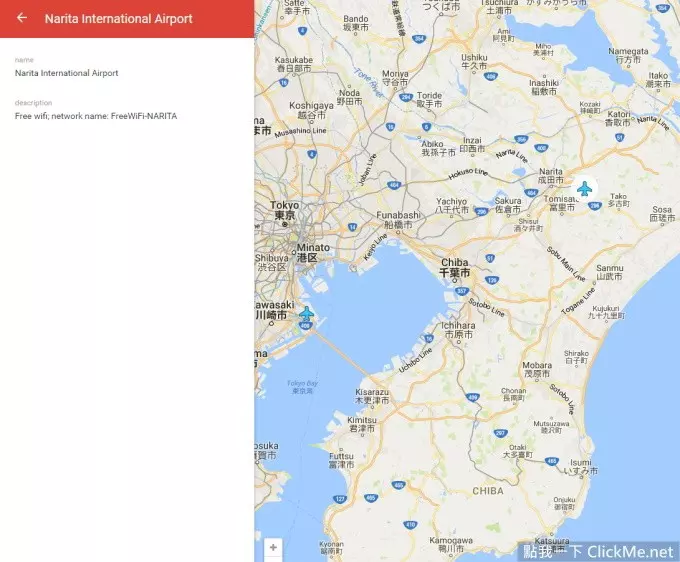Click the Koshigaya label on the map
The image size is (680, 562).
tap(311, 110)
